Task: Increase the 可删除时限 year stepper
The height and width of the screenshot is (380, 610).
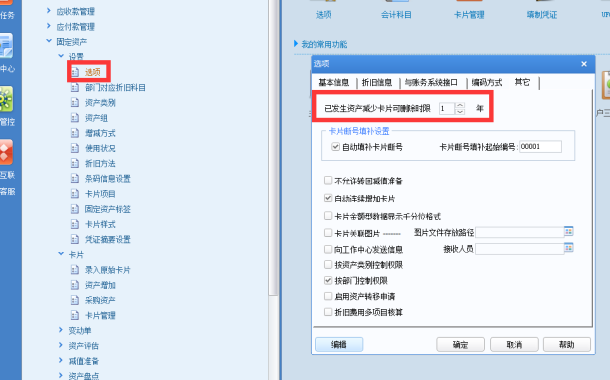Action: pyautogui.click(x=460, y=105)
